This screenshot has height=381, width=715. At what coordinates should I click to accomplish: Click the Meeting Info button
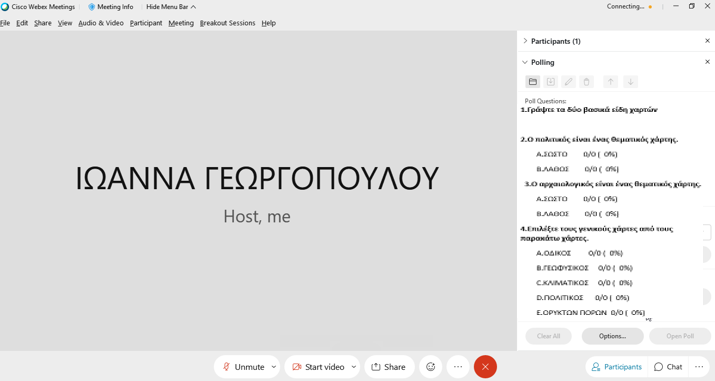click(111, 7)
